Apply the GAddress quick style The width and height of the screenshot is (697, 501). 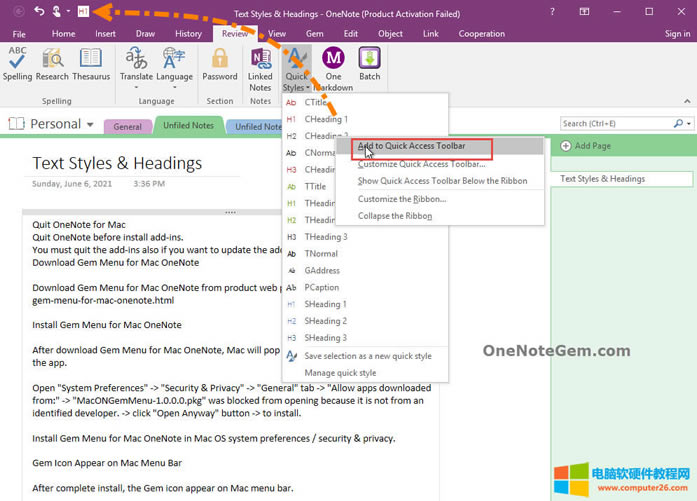pos(322,270)
